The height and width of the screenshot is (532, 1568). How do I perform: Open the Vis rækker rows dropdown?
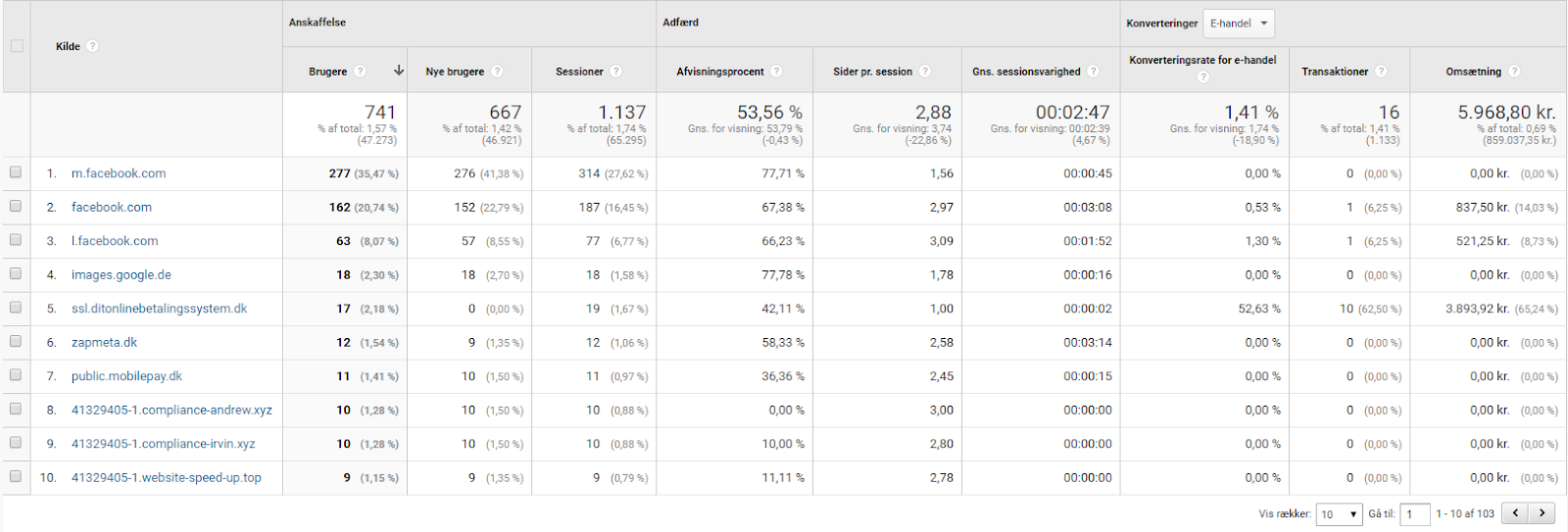(1339, 514)
